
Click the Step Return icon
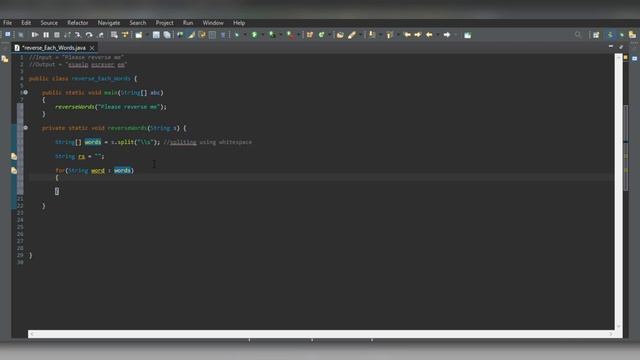[100, 35]
